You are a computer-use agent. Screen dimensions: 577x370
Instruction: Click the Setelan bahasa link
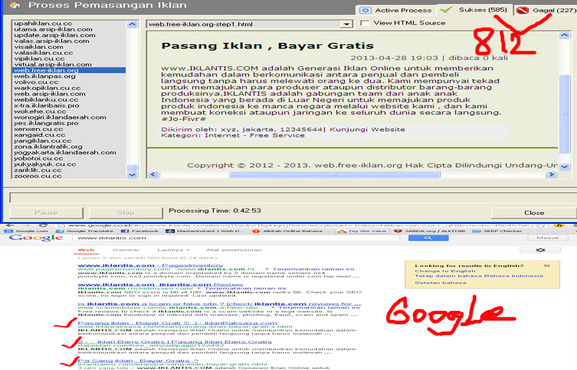[440, 283]
